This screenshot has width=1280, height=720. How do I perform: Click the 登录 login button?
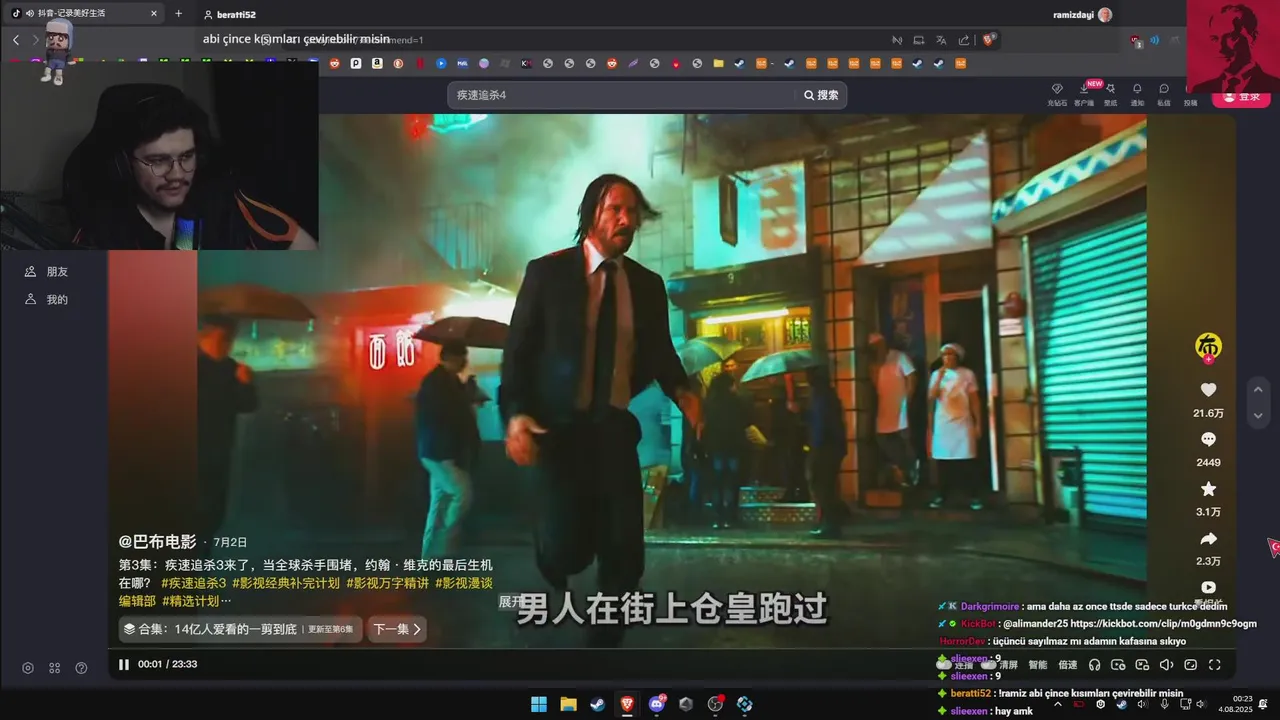1241,97
